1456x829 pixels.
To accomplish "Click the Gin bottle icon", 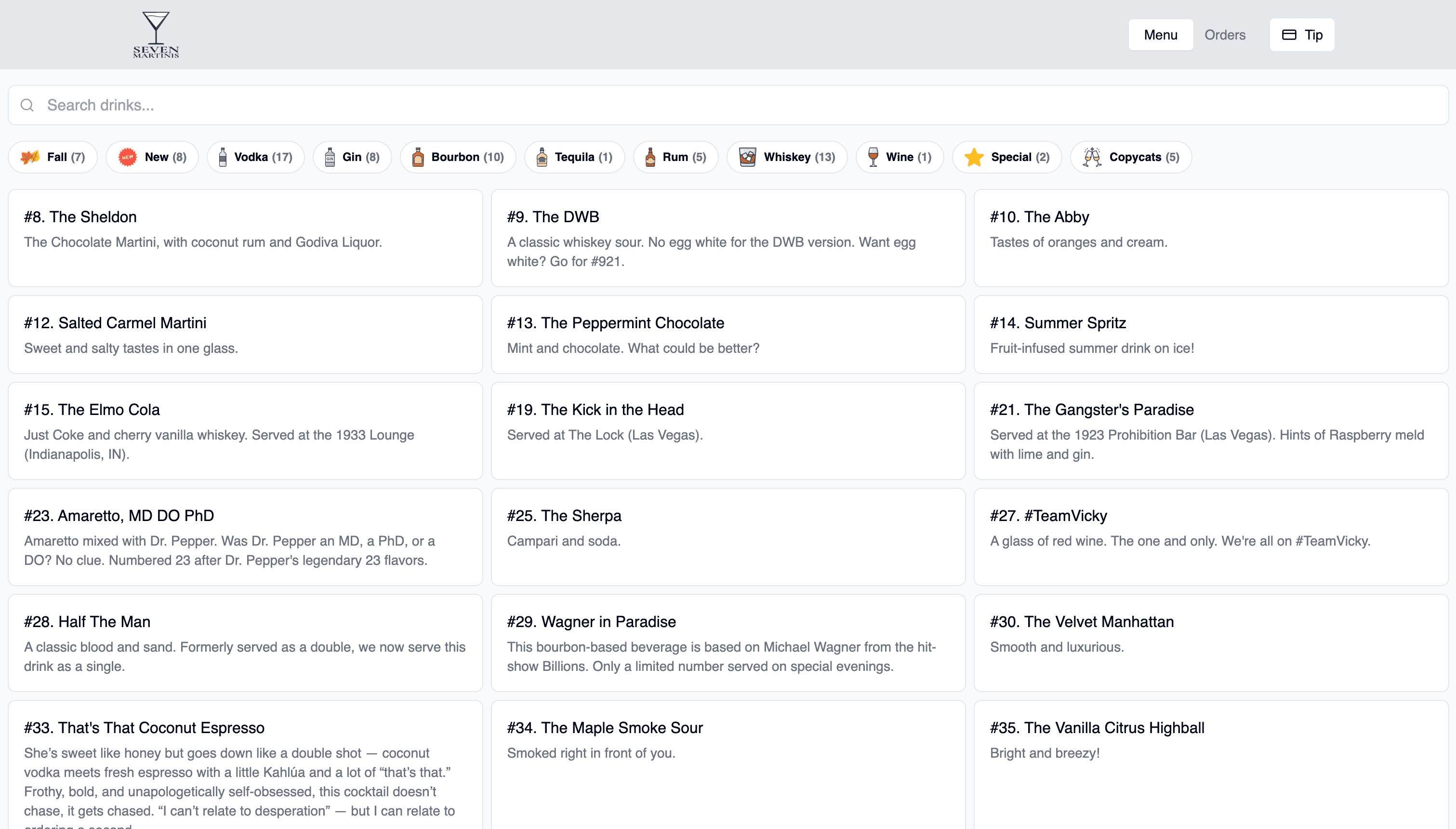I will pos(331,157).
